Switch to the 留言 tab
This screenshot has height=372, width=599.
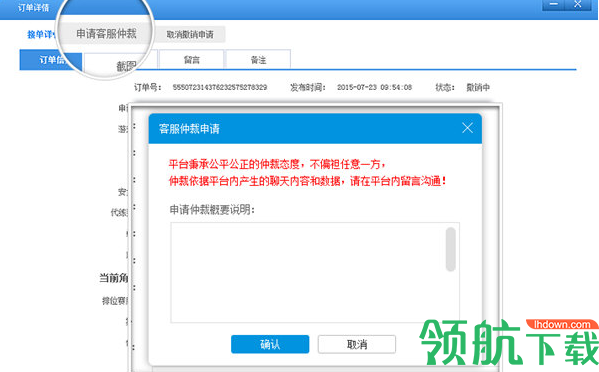point(191,60)
